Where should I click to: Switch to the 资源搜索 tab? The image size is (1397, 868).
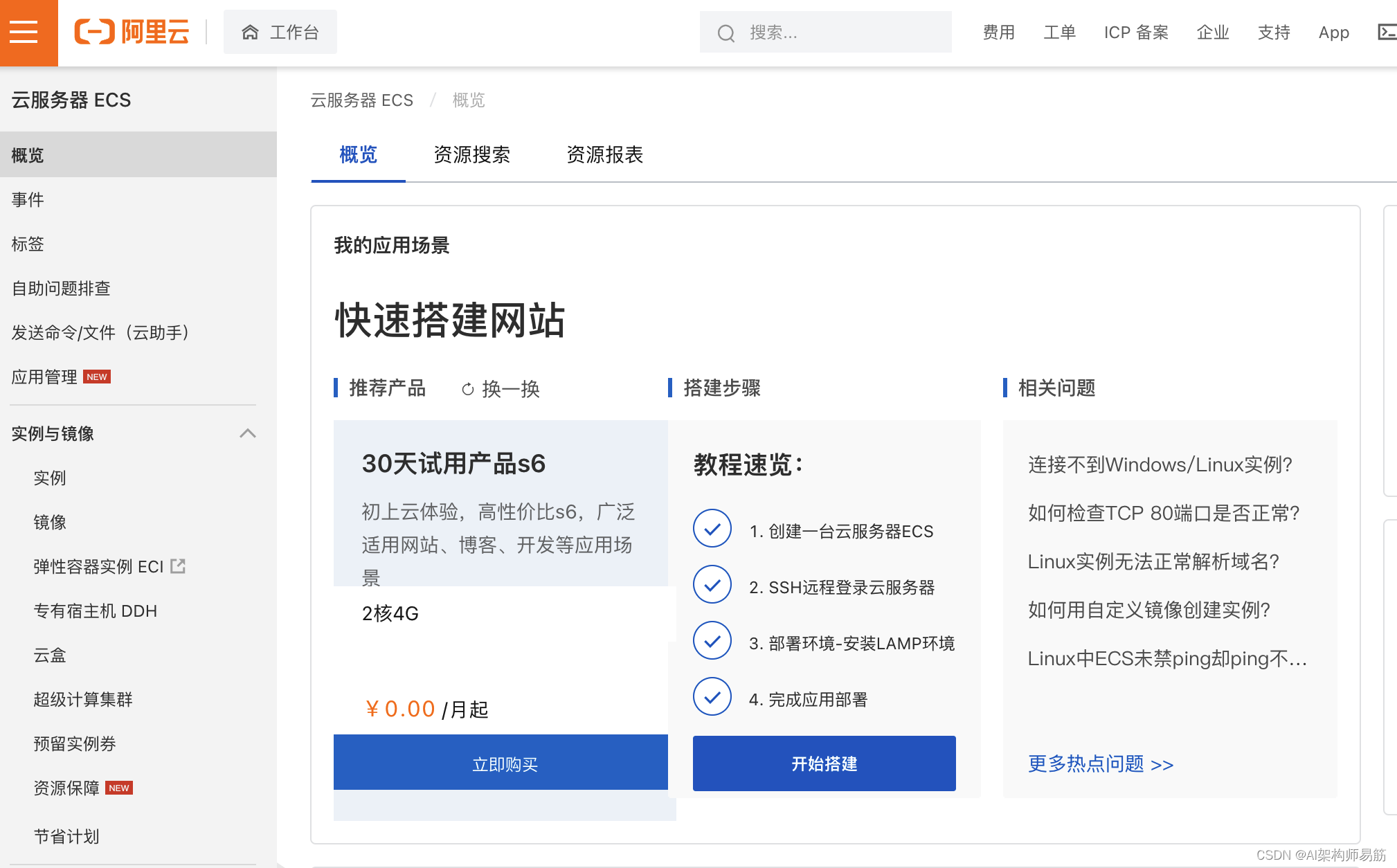pyautogui.click(x=472, y=154)
